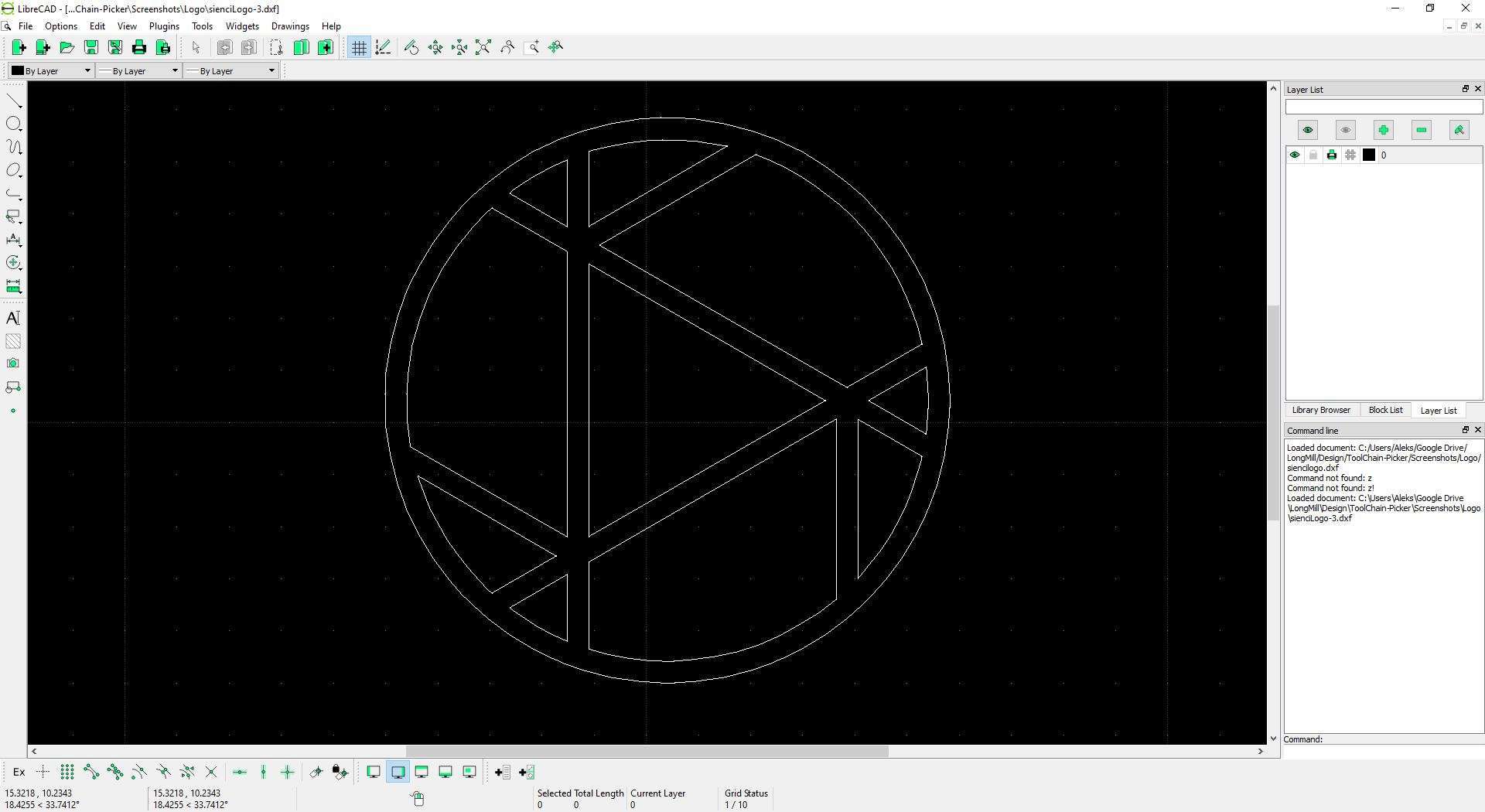Open the Edit menu
The width and height of the screenshot is (1485, 812).
pos(97,26)
